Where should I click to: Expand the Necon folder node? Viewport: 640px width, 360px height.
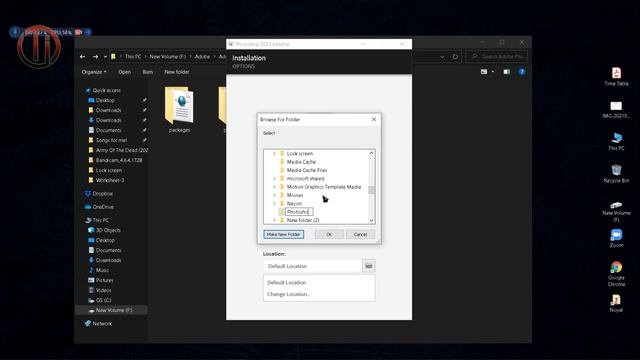coord(274,203)
